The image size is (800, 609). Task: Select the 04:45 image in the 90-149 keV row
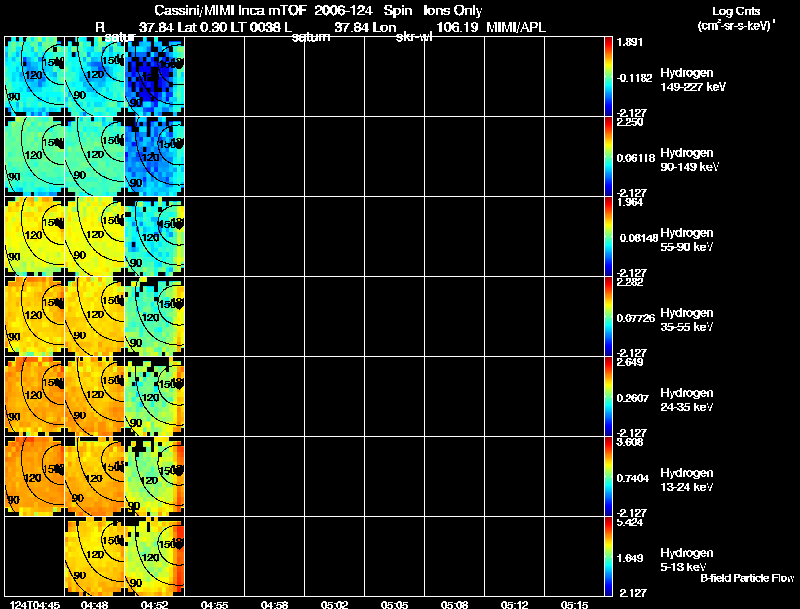pos(34,156)
